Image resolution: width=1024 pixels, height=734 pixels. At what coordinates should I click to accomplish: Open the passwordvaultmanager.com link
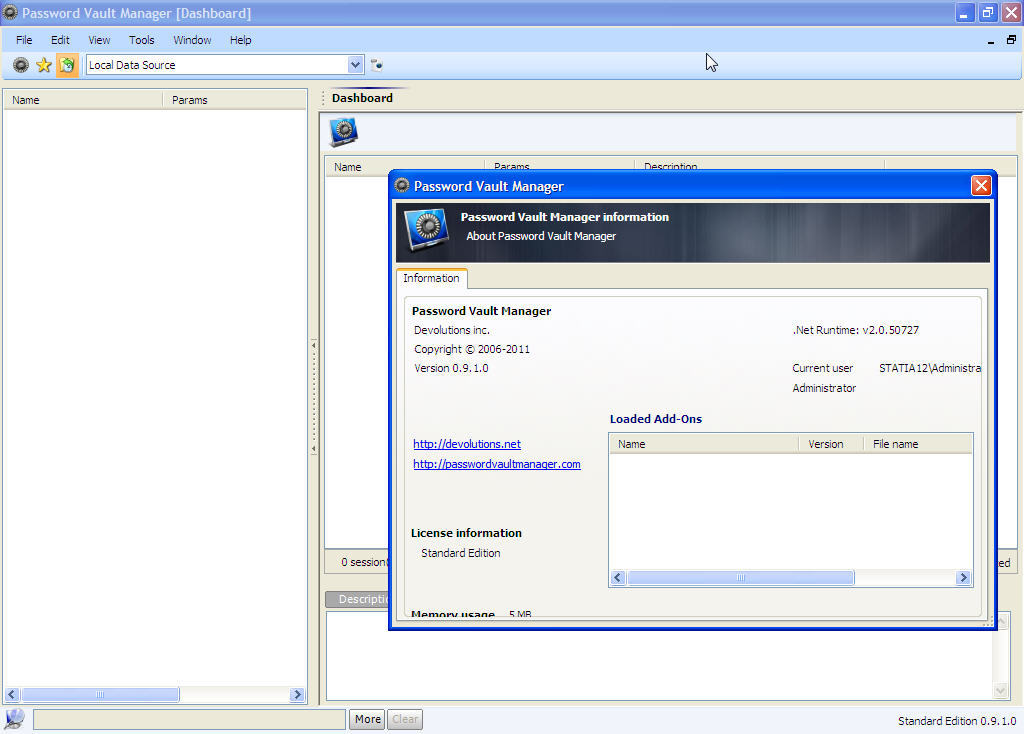click(497, 464)
